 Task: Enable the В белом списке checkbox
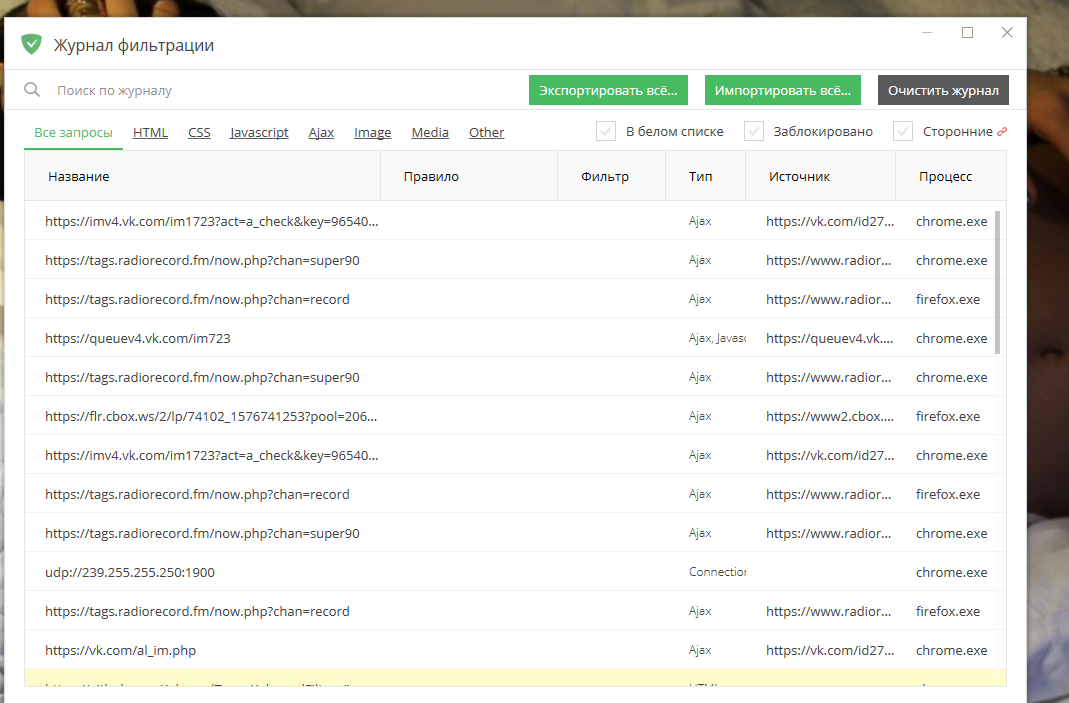coord(606,131)
